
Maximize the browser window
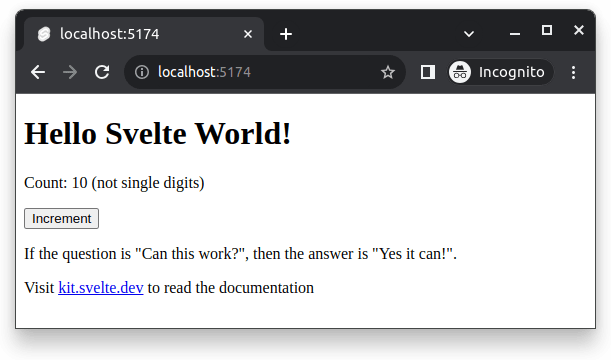pos(547,30)
